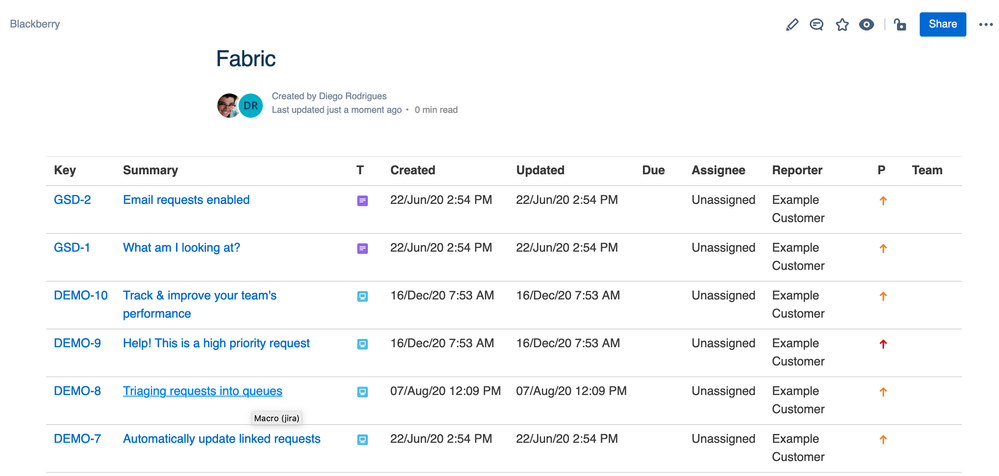Click blue issue type icon for DEMO-9
The height and width of the screenshot is (476, 999).
pyautogui.click(x=363, y=344)
